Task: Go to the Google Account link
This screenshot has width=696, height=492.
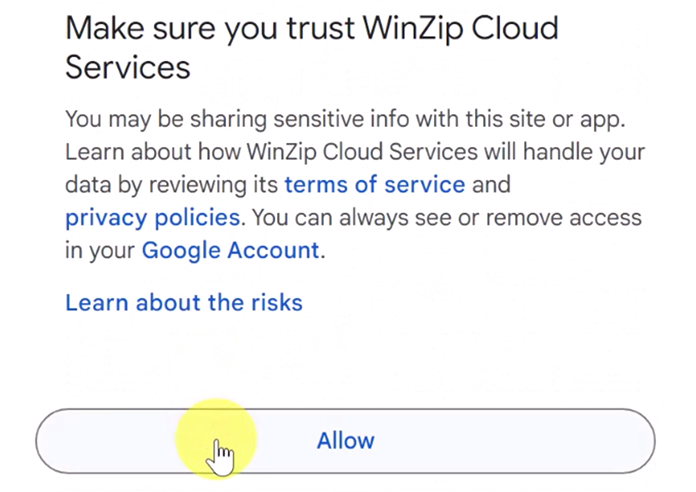Action: click(x=230, y=250)
